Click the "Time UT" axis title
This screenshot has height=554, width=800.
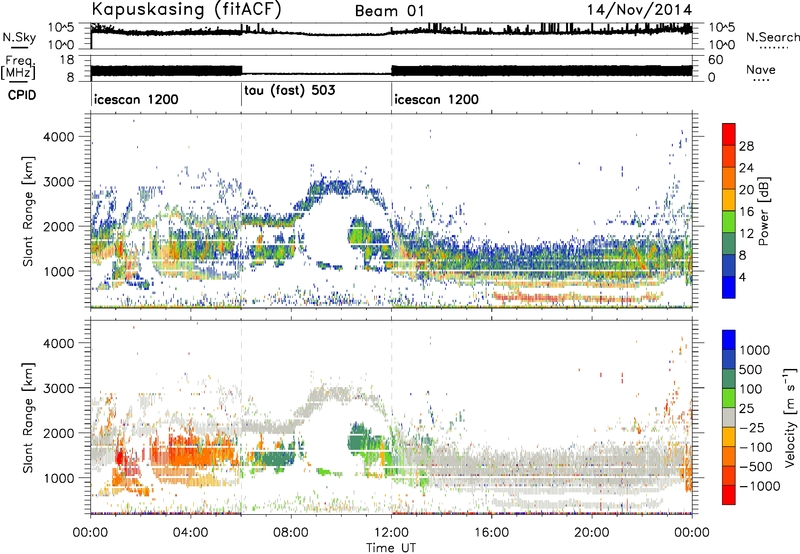[391, 548]
